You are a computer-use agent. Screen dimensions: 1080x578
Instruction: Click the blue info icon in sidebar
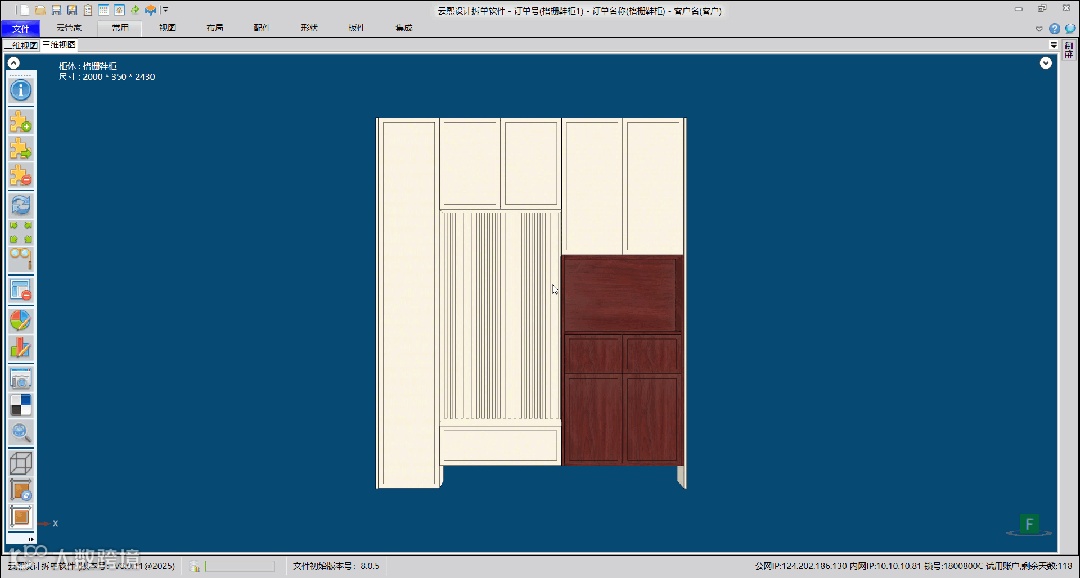click(x=21, y=90)
